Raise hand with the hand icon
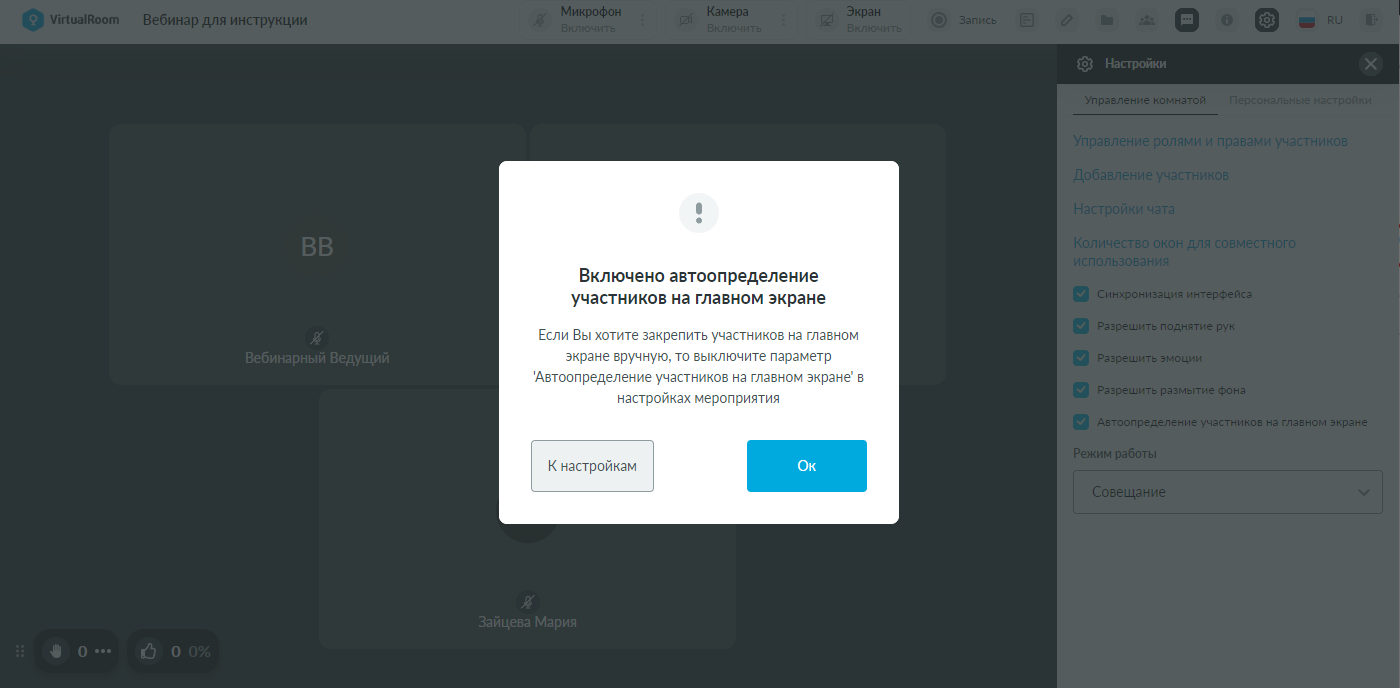The image size is (1400, 688). (x=56, y=651)
